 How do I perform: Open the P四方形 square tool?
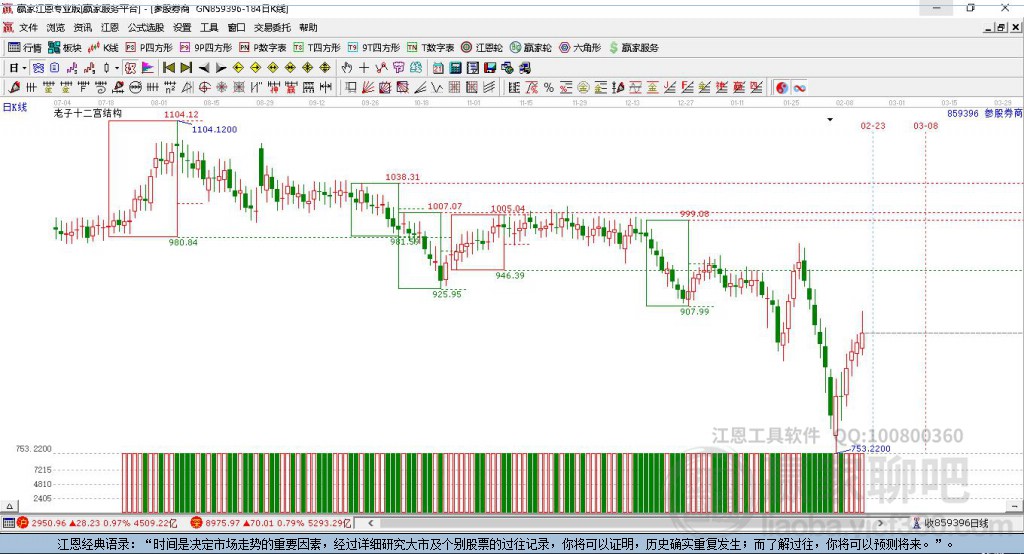coord(149,48)
